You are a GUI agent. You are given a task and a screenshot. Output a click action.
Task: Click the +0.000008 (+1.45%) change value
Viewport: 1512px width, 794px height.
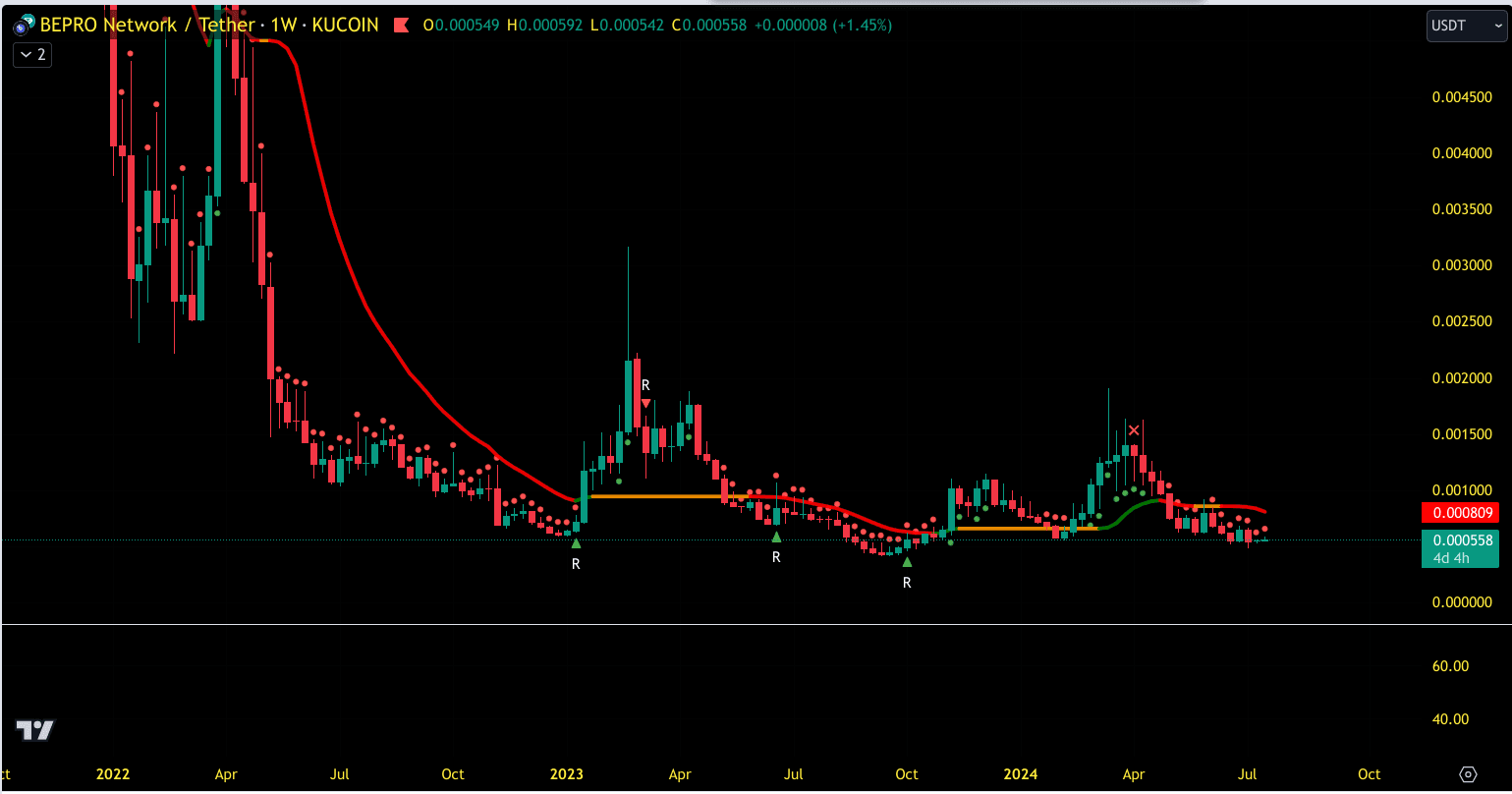(x=823, y=26)
